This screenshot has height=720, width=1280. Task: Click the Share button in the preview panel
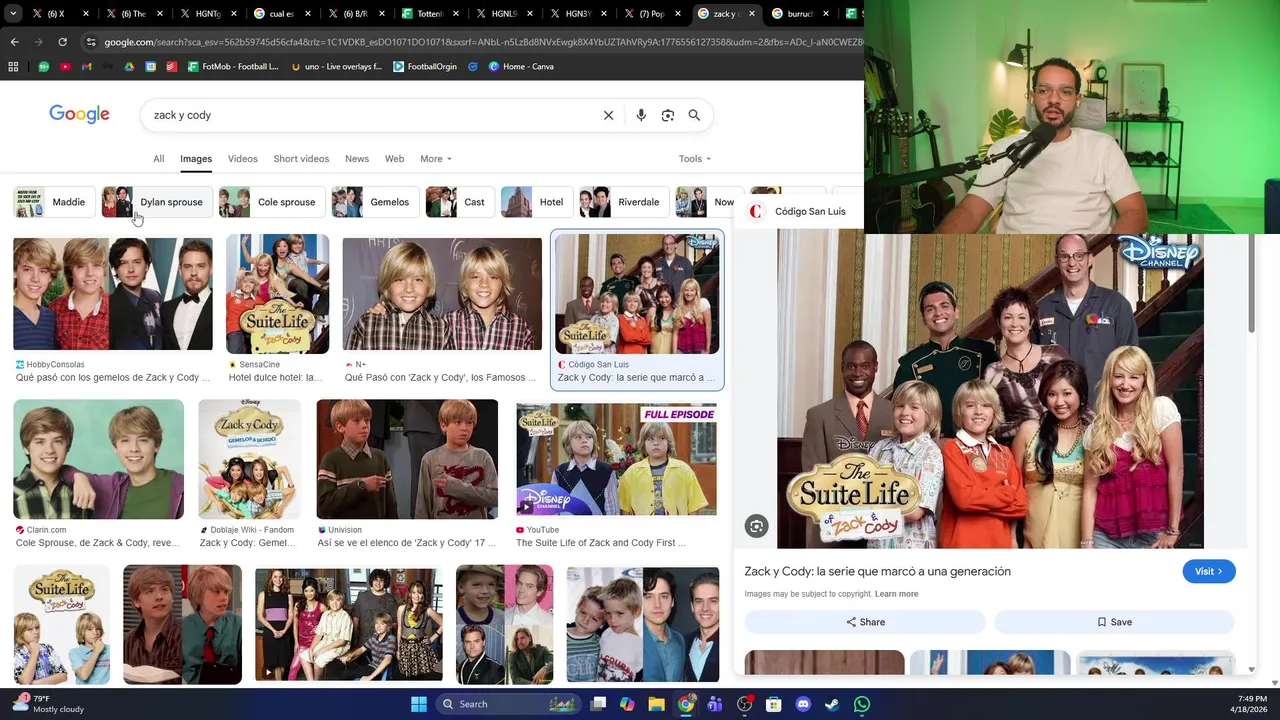point(865,622)
